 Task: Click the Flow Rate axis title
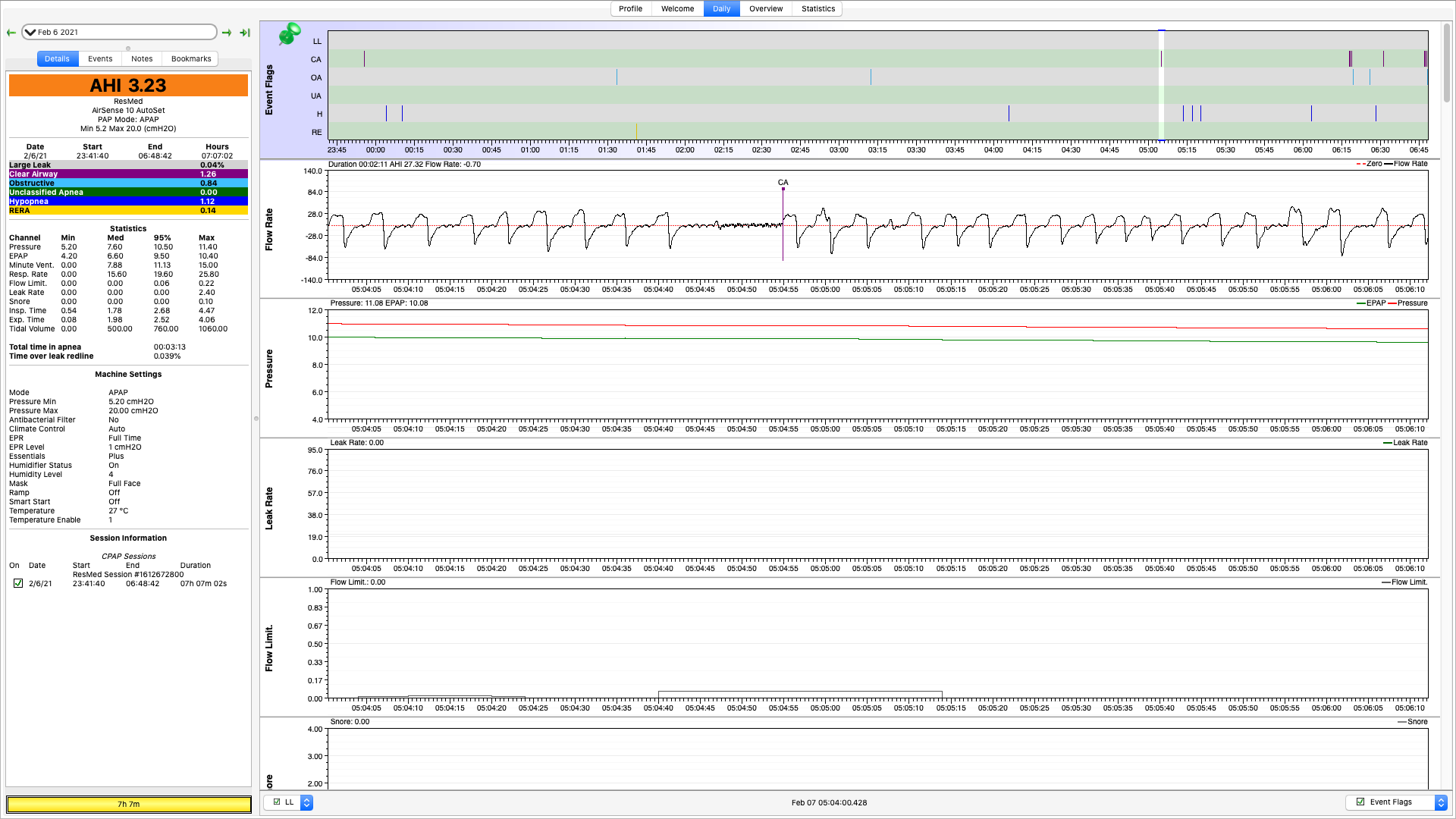pos(268,230)
